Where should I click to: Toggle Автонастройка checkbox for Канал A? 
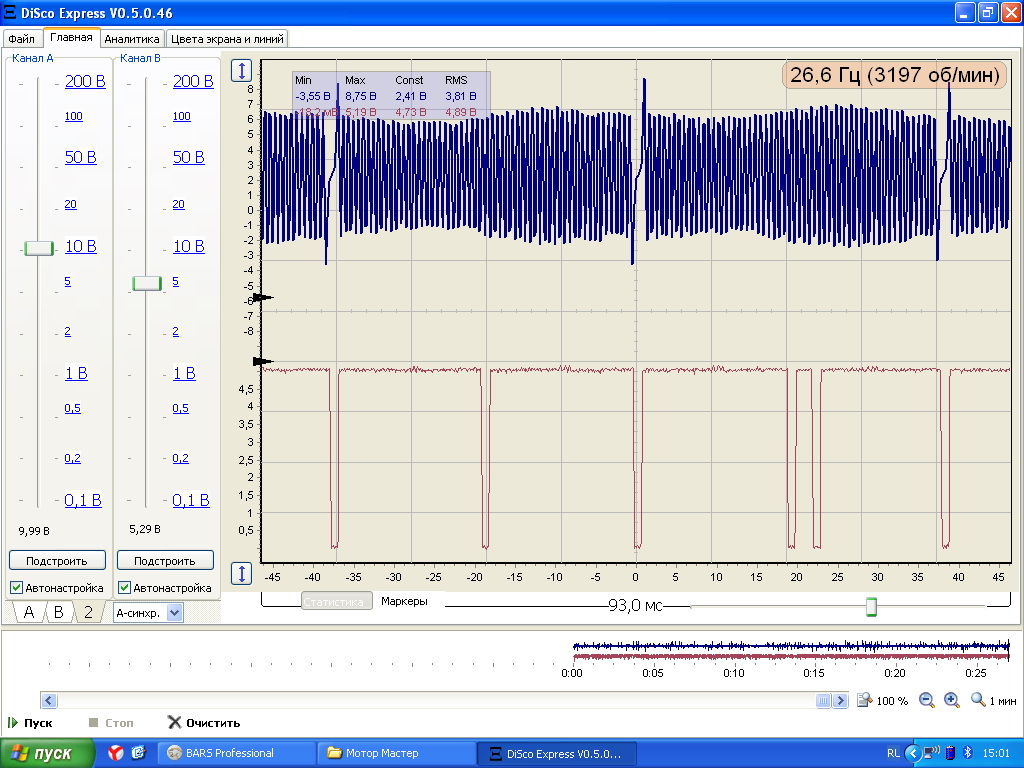(x=17, y=588)
